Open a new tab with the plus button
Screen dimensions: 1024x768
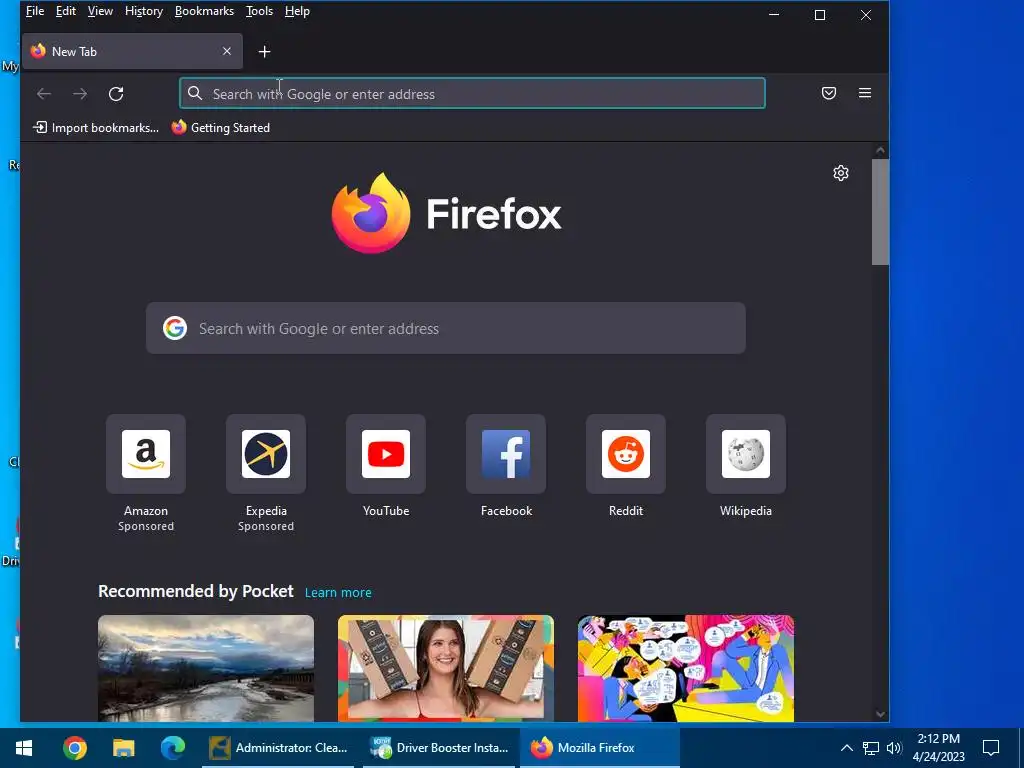(264, 52)
